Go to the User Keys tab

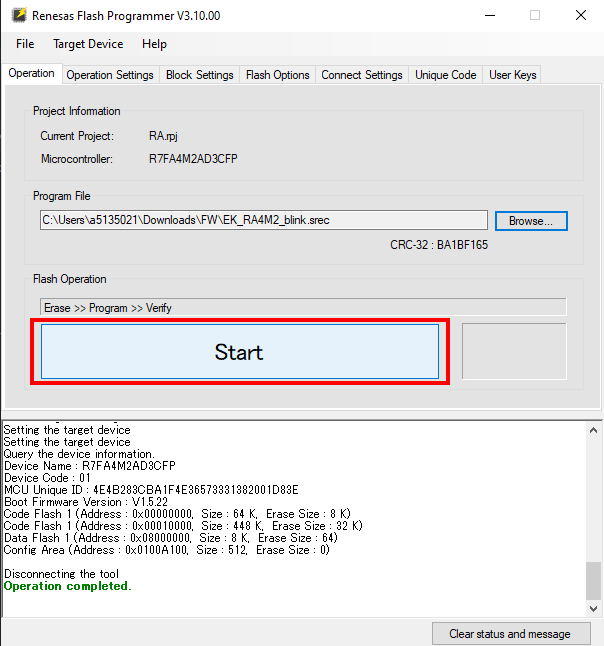[513, 75]
